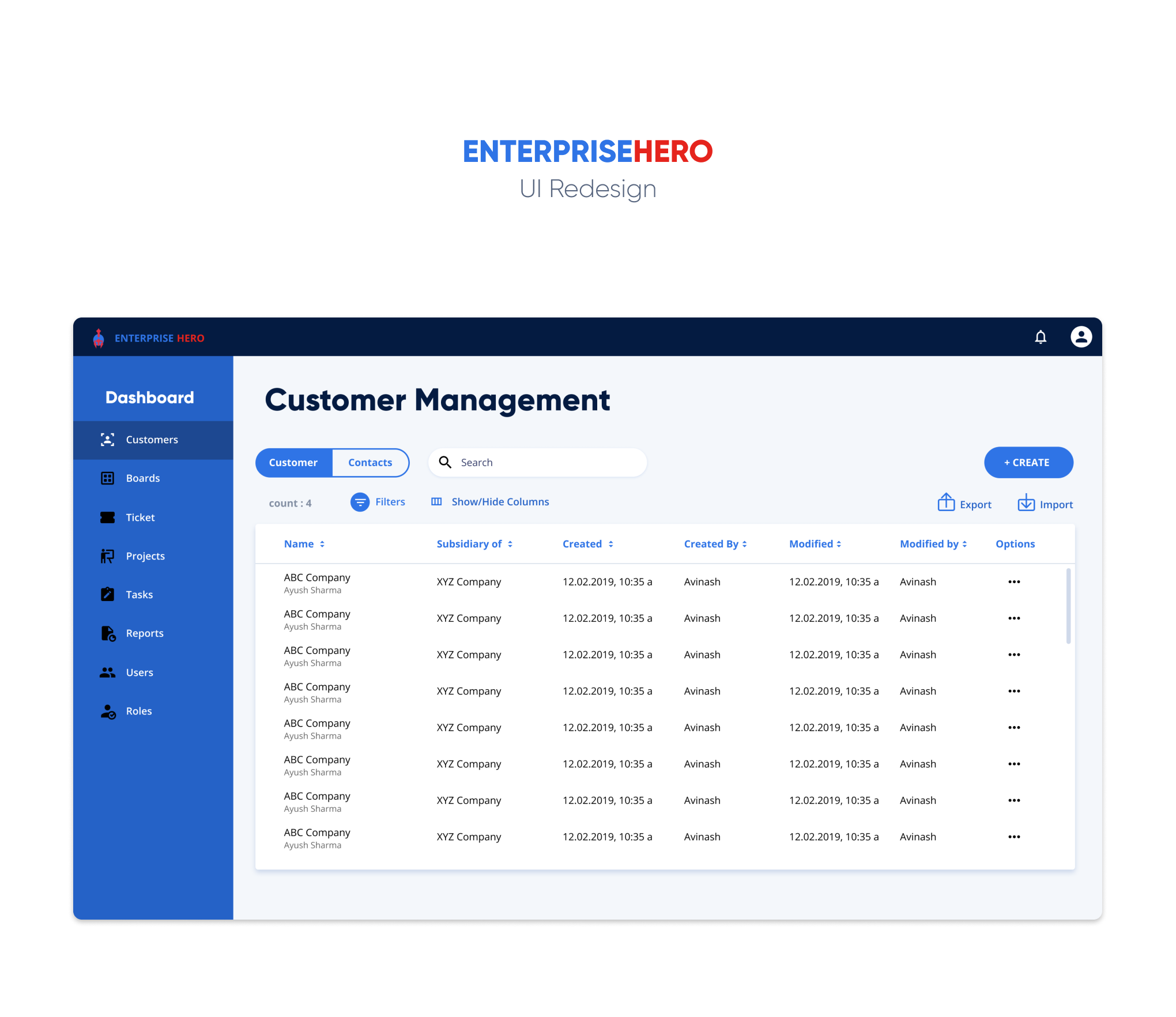Open options dots for fourth table row

(1014, 691)
